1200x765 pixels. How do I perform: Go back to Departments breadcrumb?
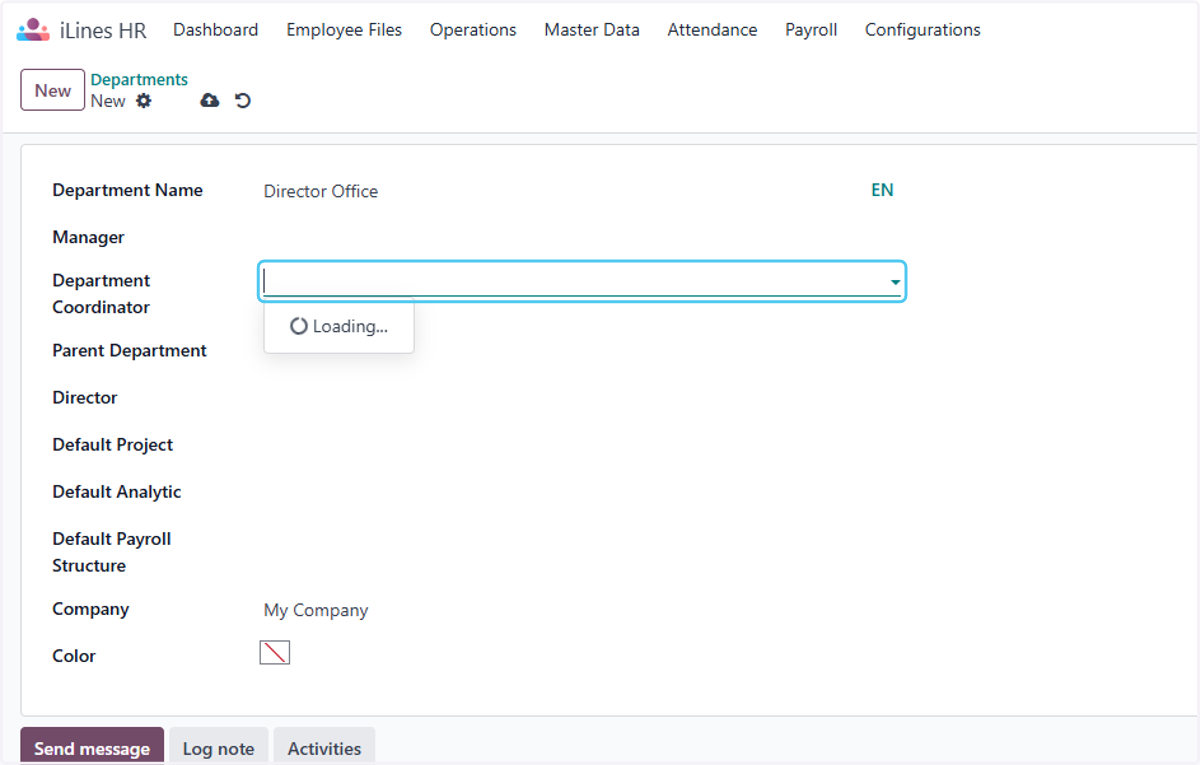pos(139,80)
